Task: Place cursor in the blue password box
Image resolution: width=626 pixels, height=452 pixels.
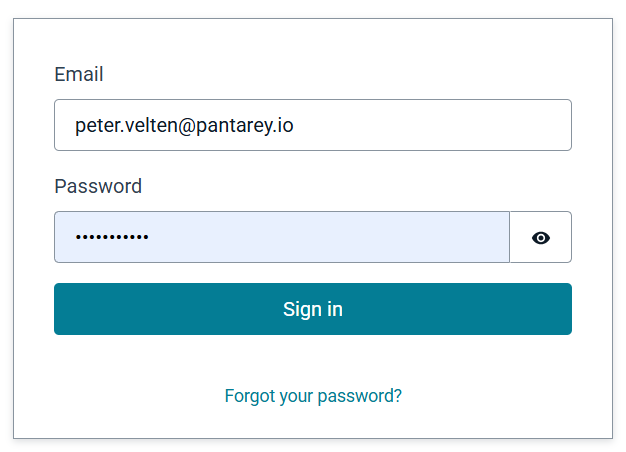Action: [x=281, y=238]
